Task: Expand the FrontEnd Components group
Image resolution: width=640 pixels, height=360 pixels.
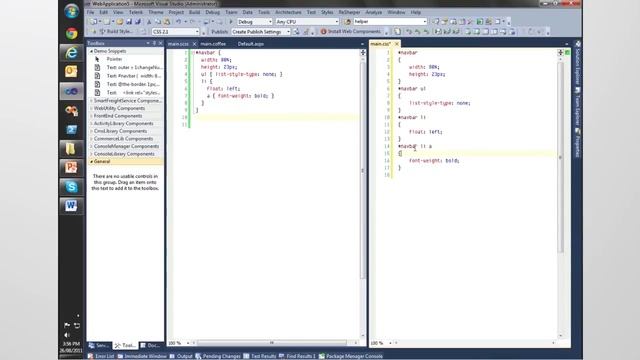Action: 91,116
